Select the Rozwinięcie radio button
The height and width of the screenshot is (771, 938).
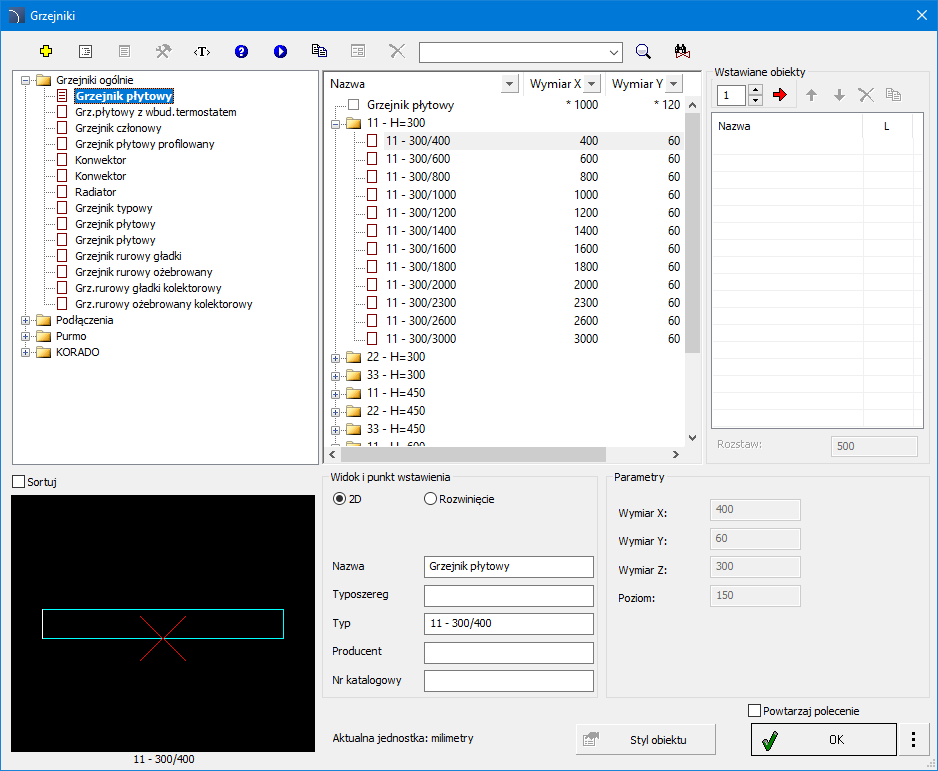click(x=431, y=499)
